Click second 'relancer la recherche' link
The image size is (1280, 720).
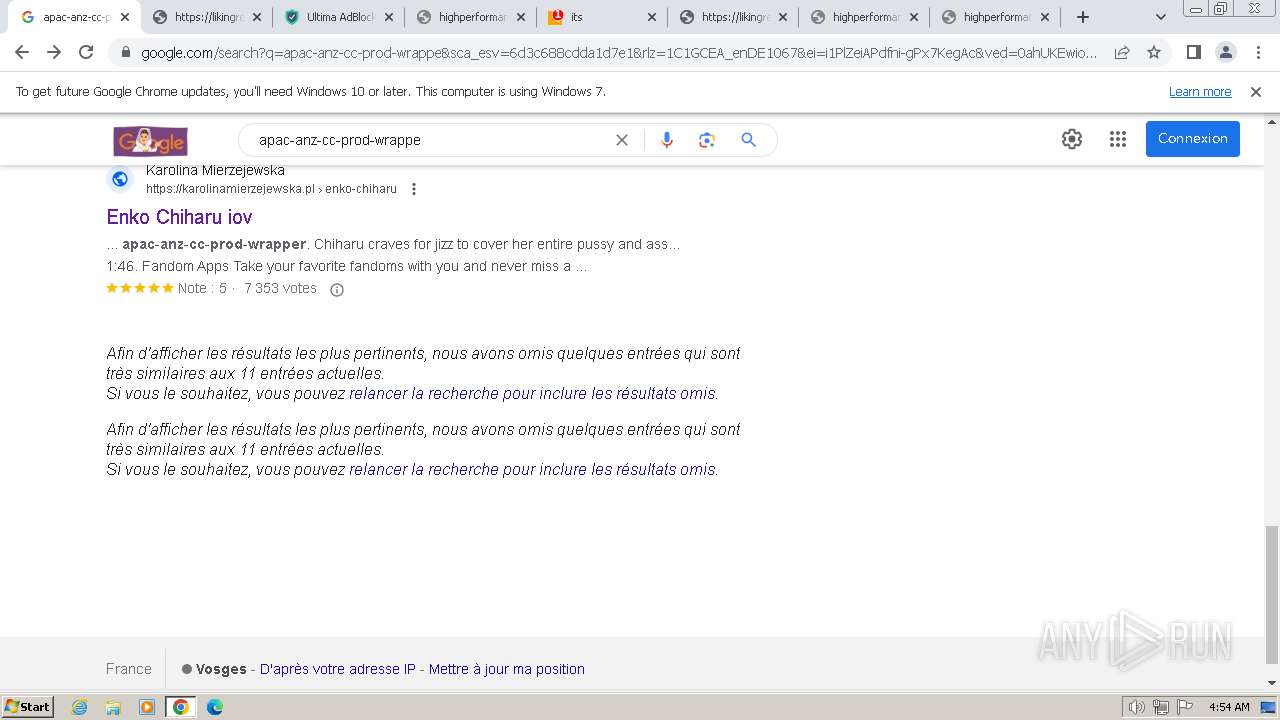(x=533, y=470)
